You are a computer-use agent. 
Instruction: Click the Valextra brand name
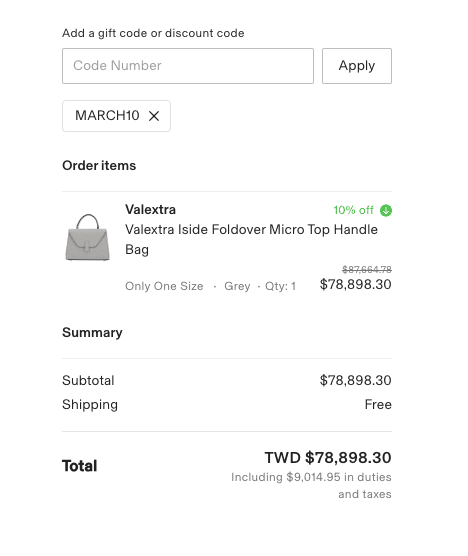pos(150,210)
